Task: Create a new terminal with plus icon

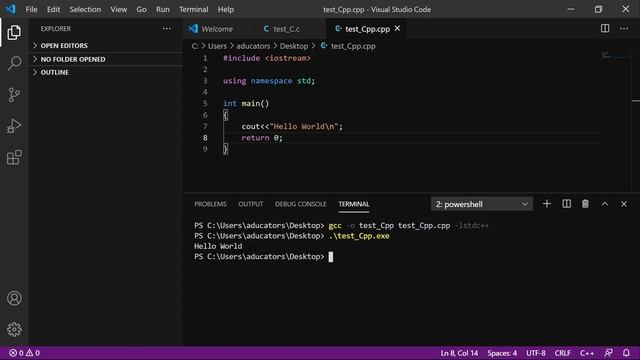Action: 547,204
